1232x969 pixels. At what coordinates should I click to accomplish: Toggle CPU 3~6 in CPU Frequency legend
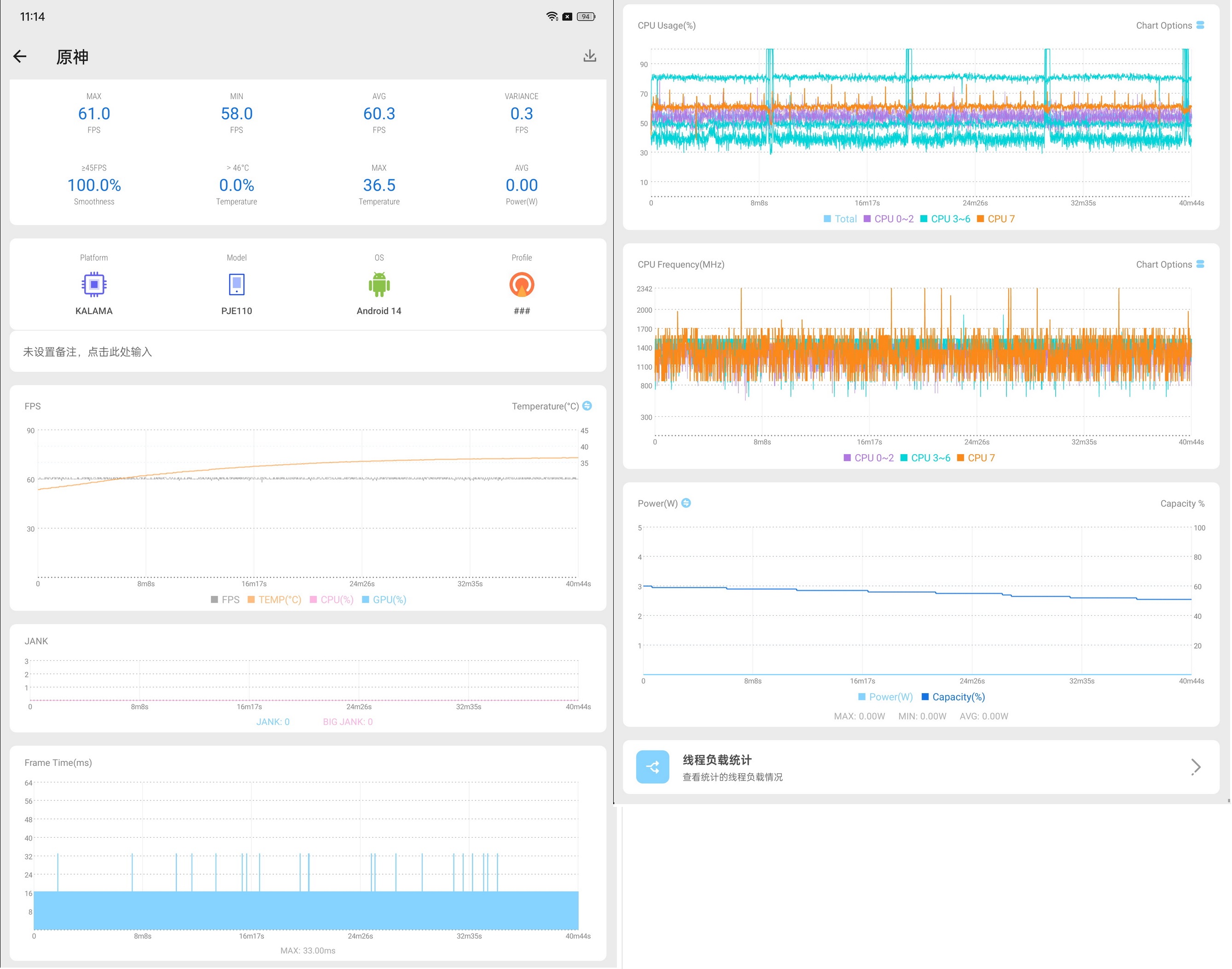click(x=925, y=458)
